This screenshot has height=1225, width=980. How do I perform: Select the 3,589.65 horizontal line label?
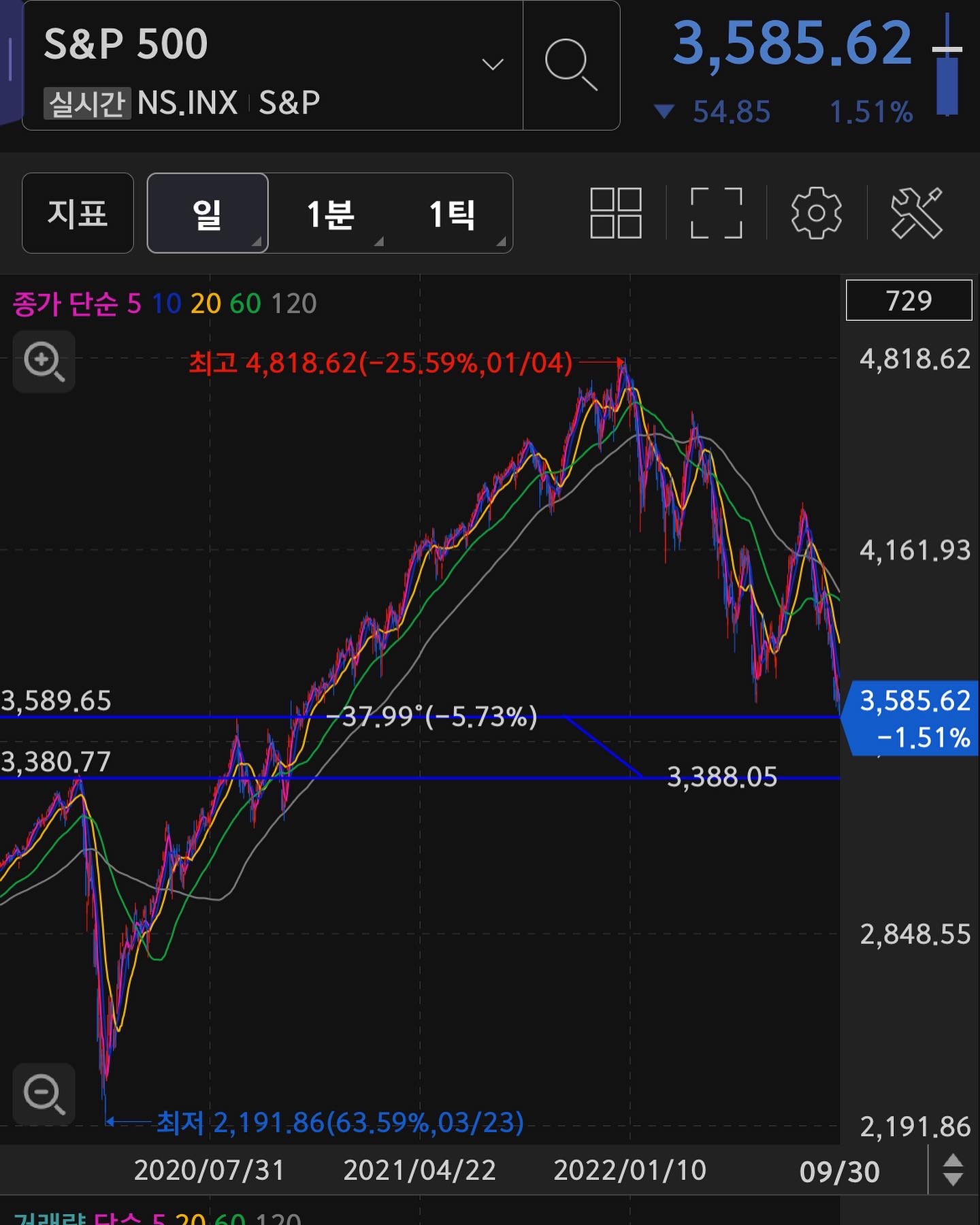pos(56,700)
